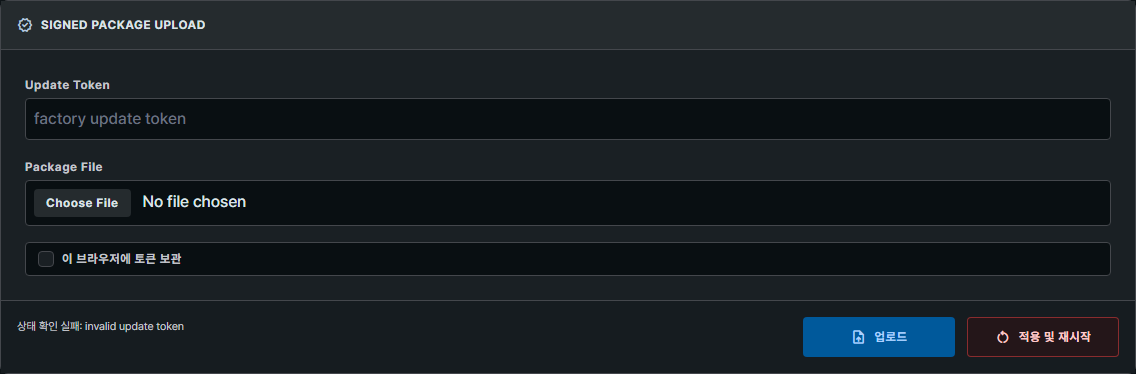Screen dimensions: 1136x374
Task: Click empty space in the token storage row
Action: click(645, 259)
